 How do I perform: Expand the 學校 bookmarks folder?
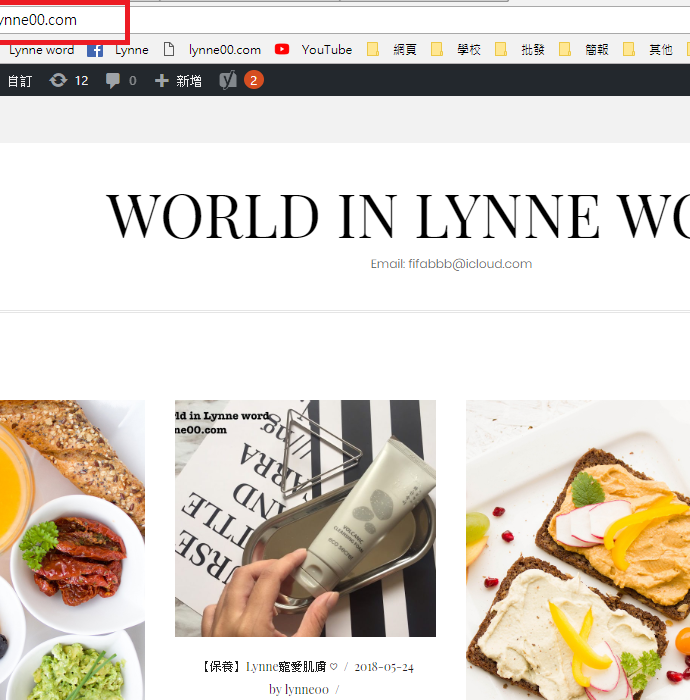coord(457,50)
